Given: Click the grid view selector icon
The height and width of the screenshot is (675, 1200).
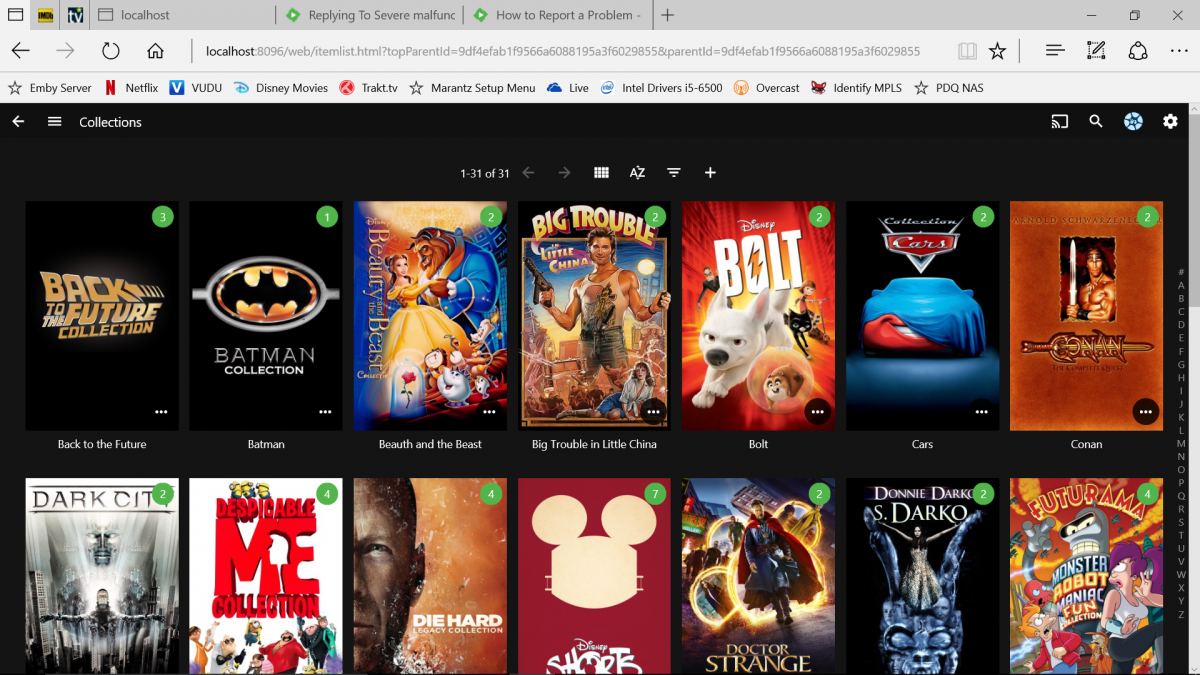Looking at the screenshot, I should pos(601,173).
